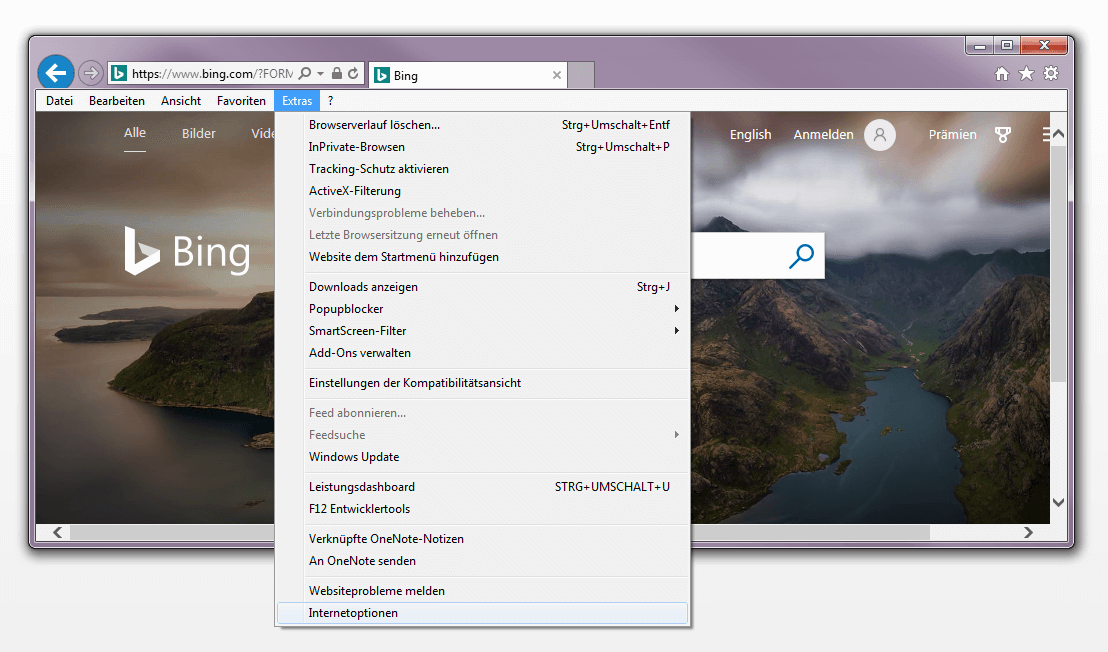The image size is (1108, 652).
Task: Click the horizontal scrollbar left arrow
Action: coord(57,532)
